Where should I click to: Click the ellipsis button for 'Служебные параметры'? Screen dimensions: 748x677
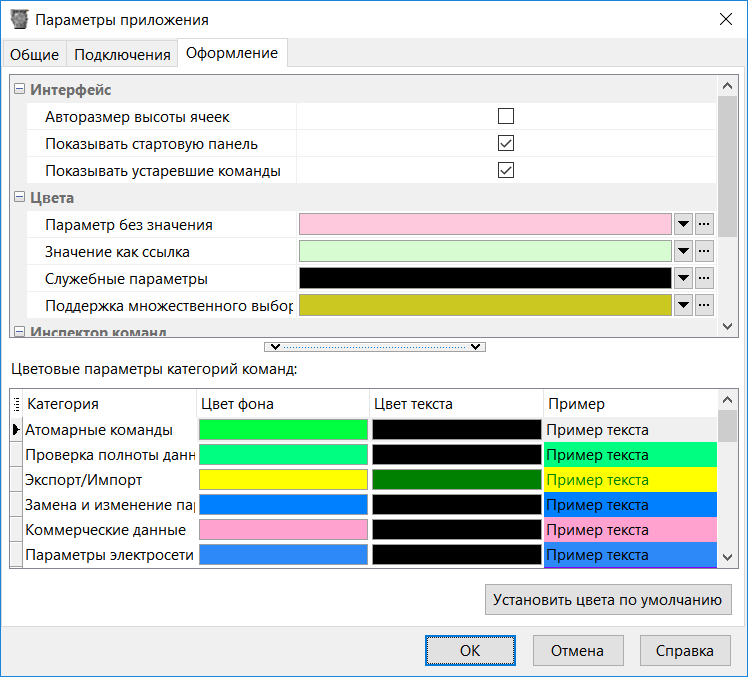click(704, 278)
